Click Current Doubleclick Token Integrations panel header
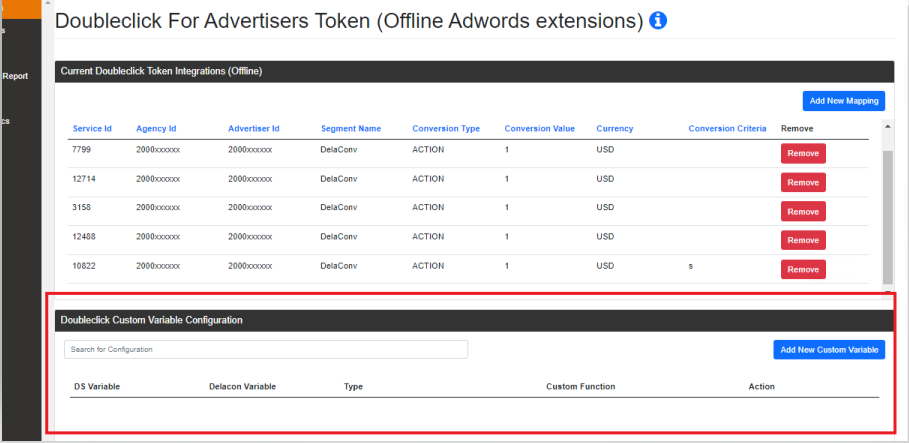The image size is (909, 443). 475,71
